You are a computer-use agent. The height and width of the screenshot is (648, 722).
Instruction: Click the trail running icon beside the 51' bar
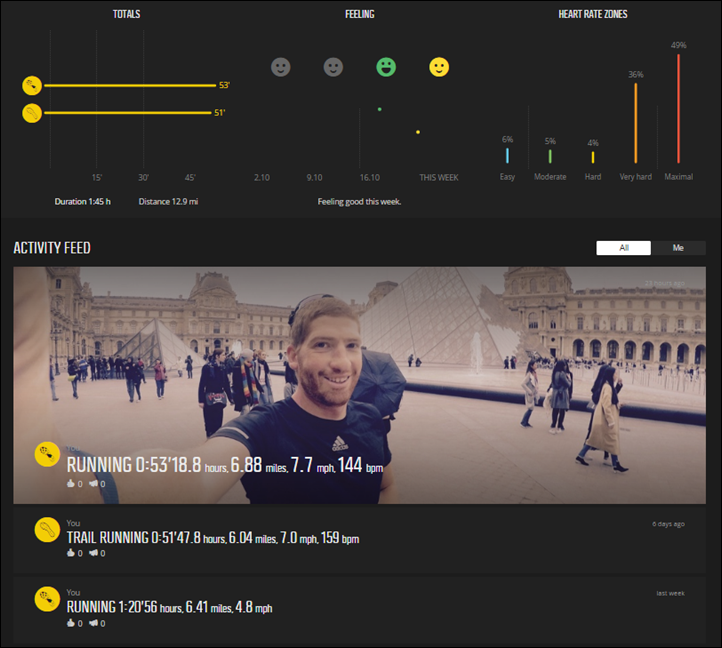[32, 113]
